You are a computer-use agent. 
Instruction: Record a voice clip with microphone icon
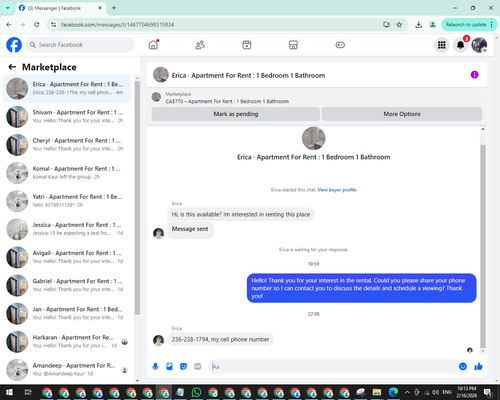tap(155, 367)
